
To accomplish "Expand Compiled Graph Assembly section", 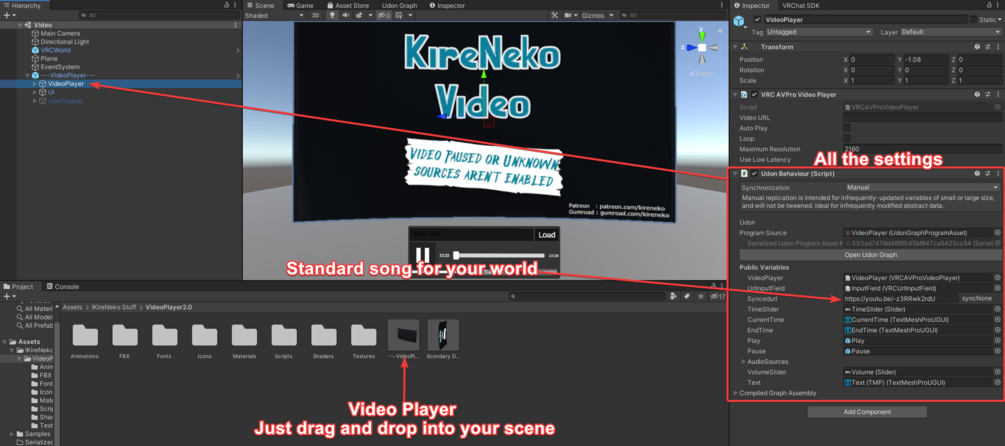I will [x=736, y=393].
